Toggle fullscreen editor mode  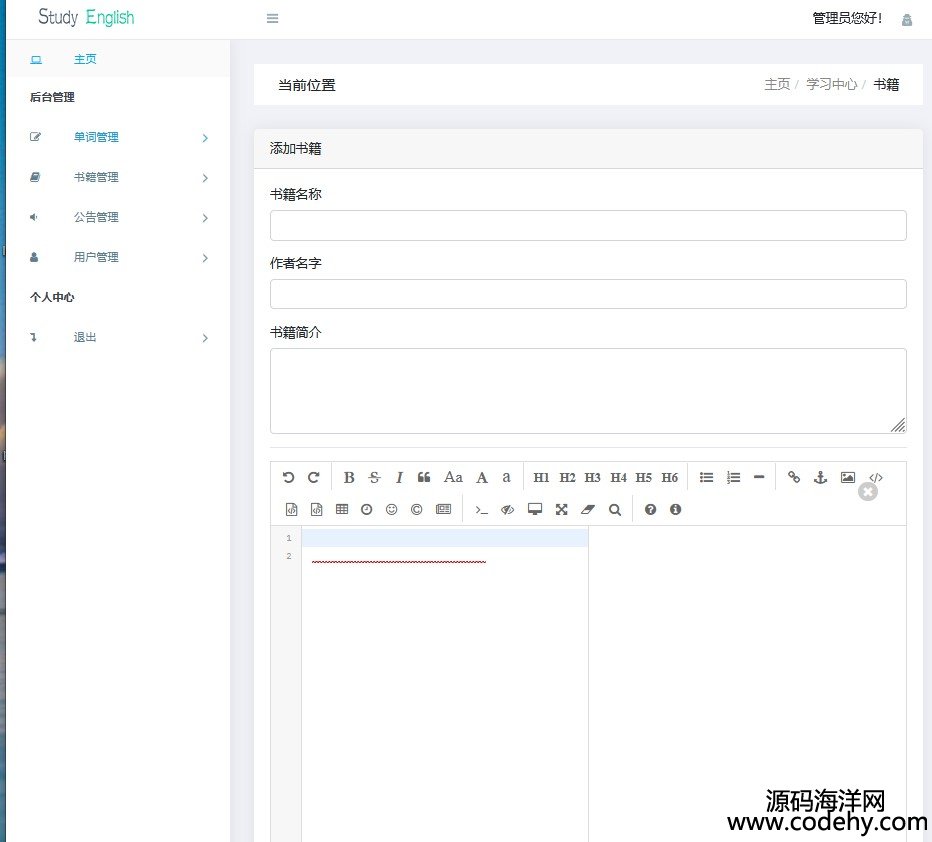click(562, 509)
